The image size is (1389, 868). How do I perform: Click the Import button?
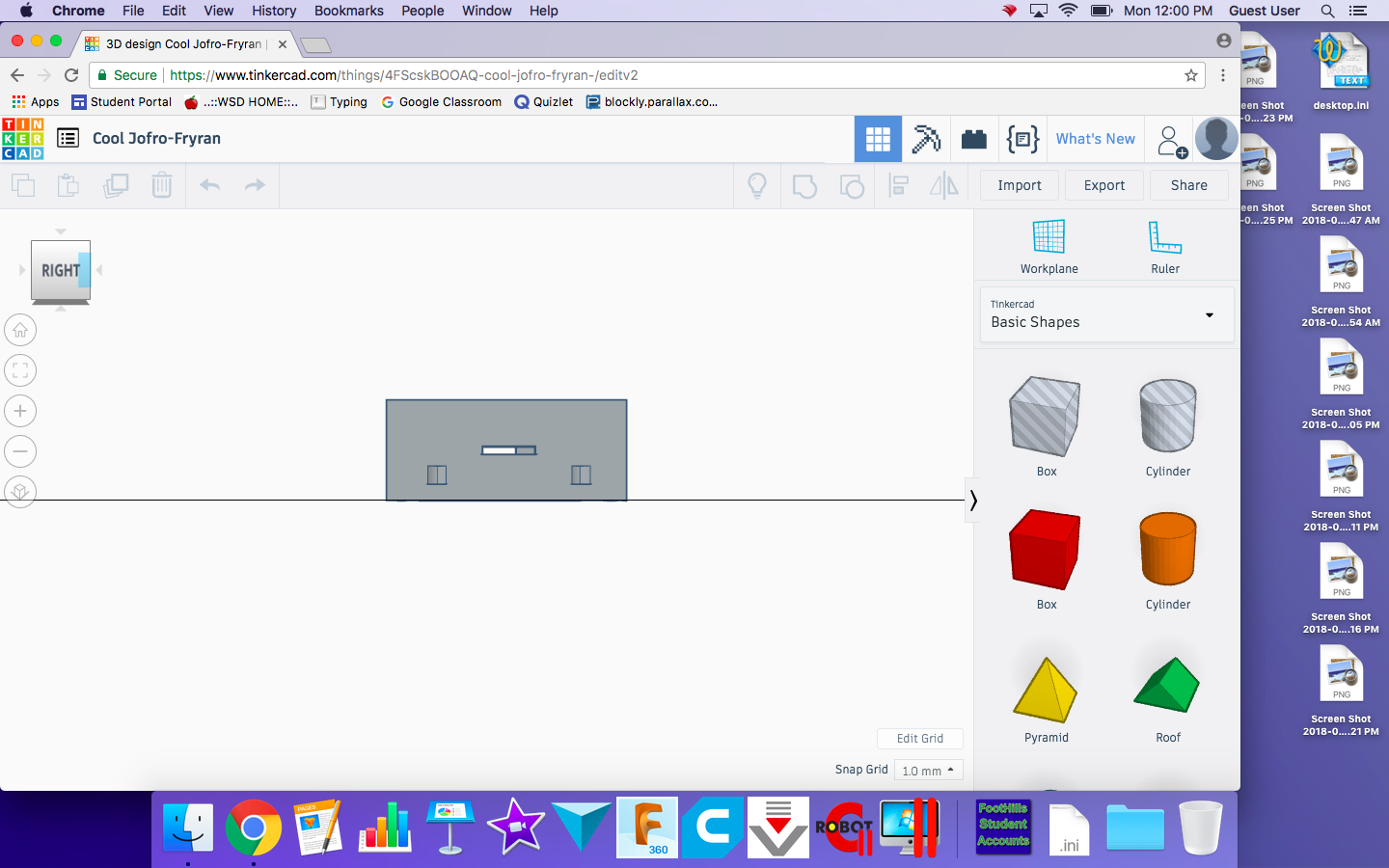(1020, 185)
